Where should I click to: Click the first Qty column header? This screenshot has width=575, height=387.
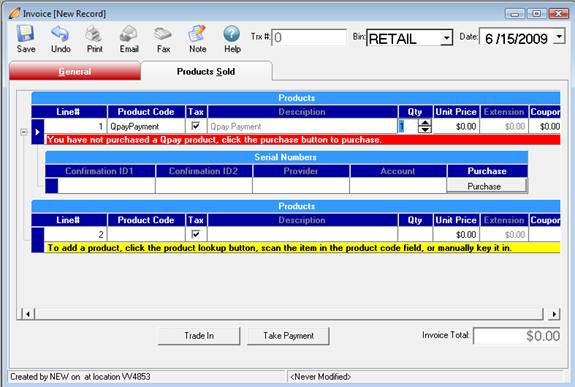point(415,112)
